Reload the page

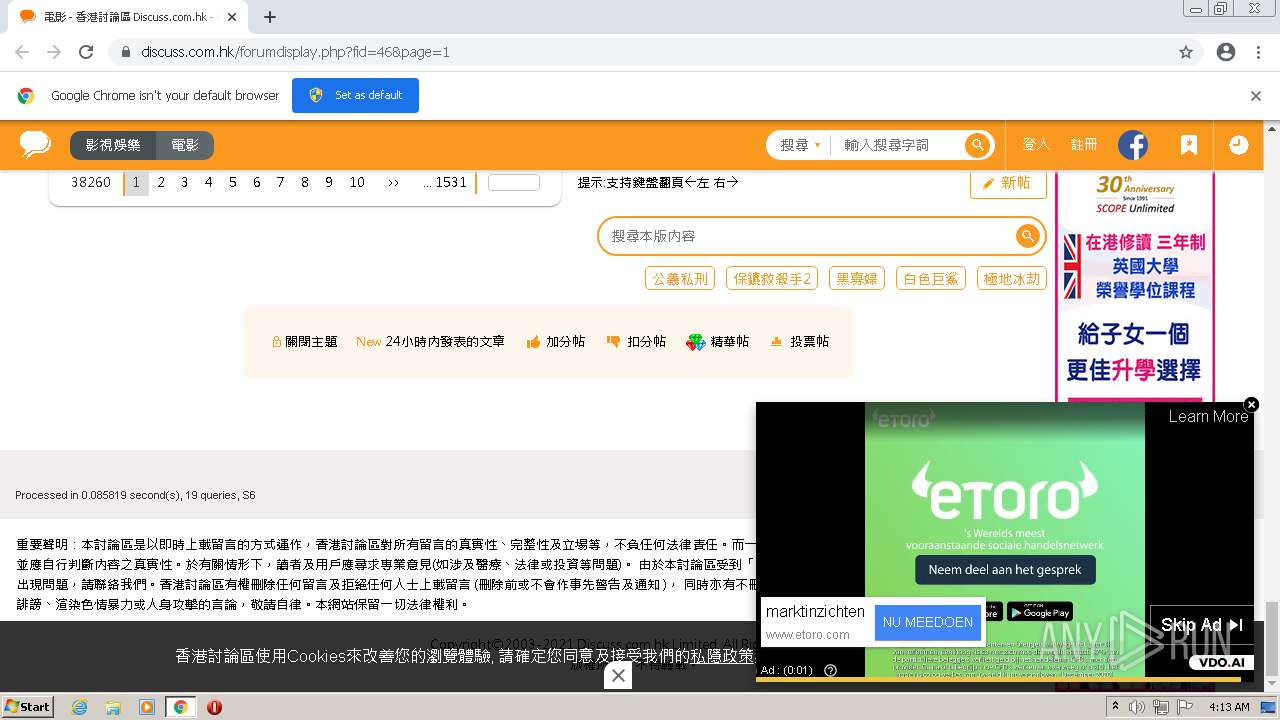click(x=86, y=52)
